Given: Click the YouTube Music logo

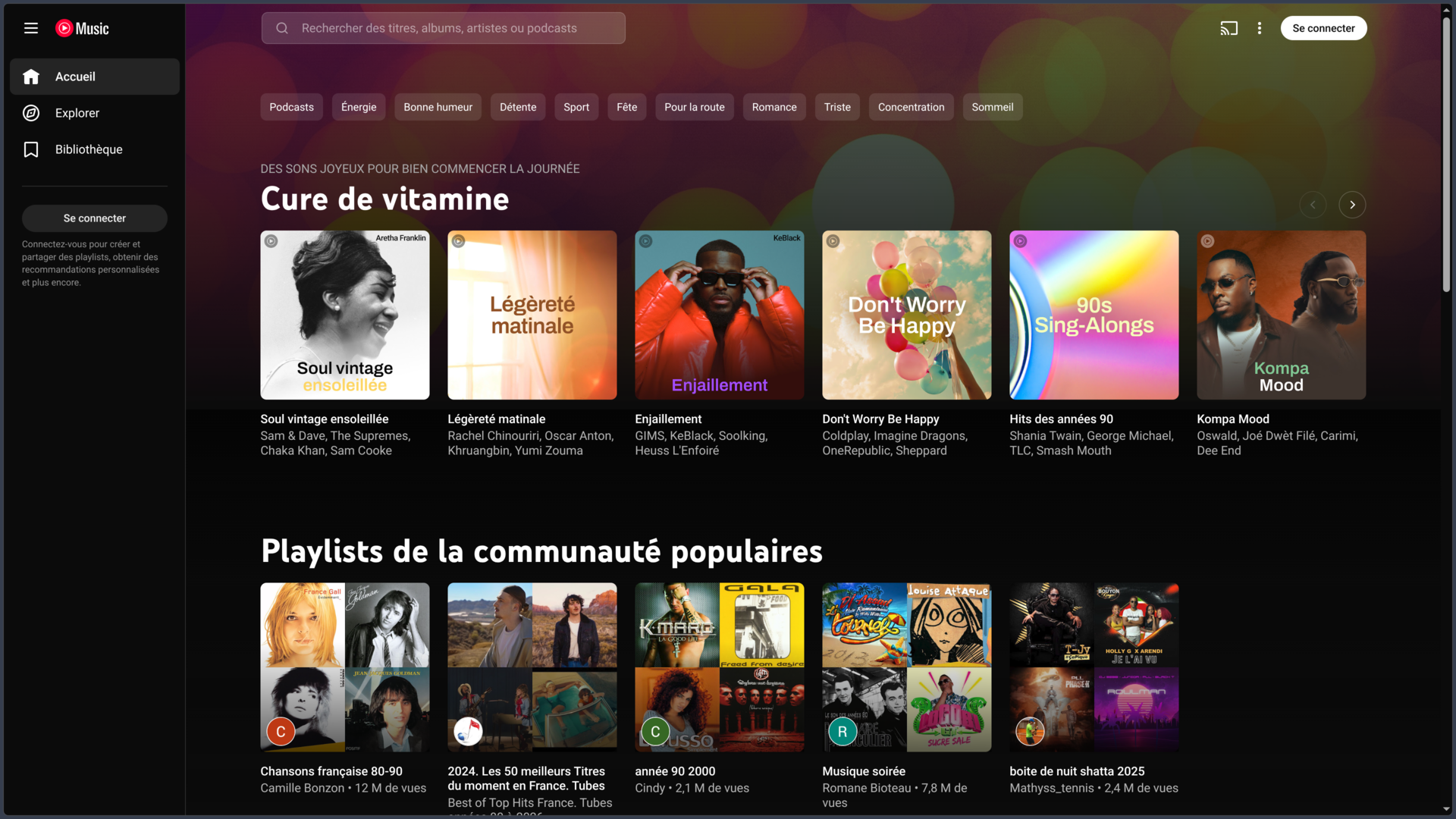Looking at the screenshot, I should pos(82,28).
